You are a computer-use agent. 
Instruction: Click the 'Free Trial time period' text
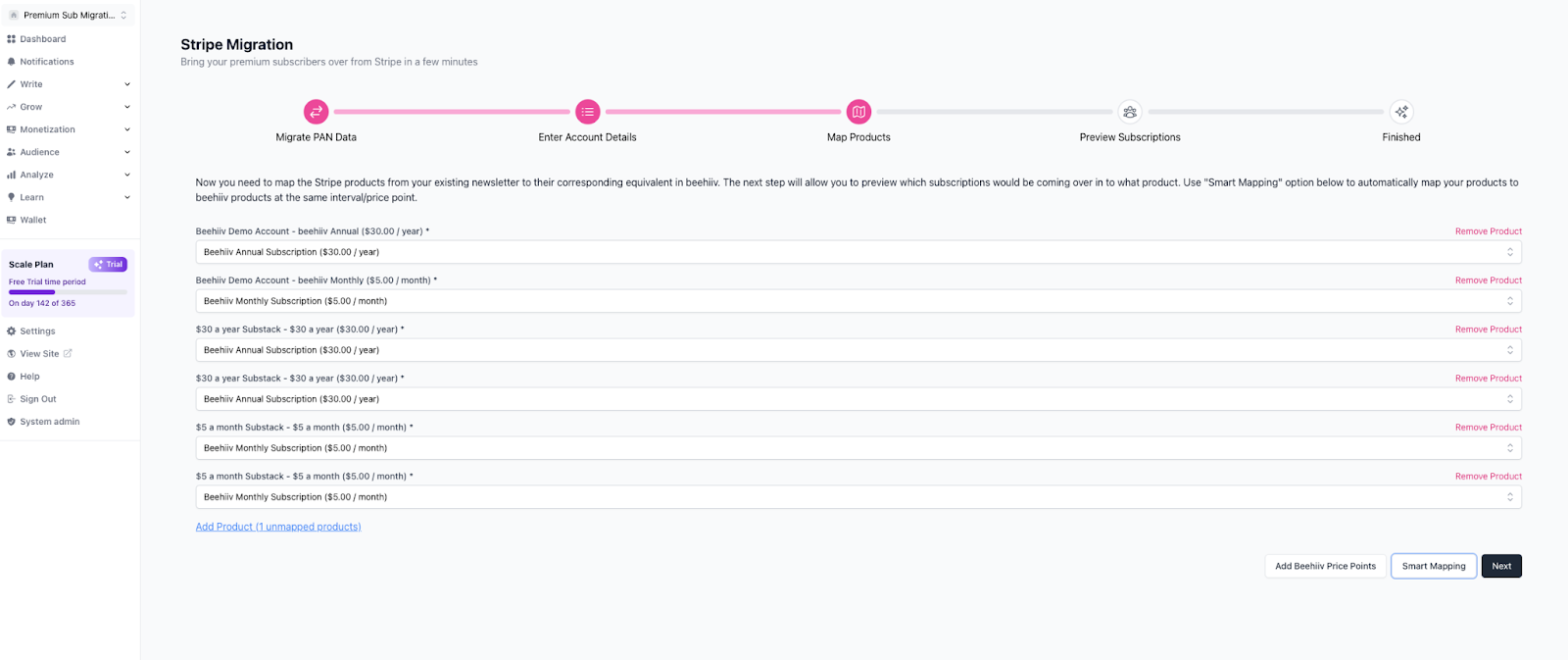pyautogui.click(x=47, y=281)
